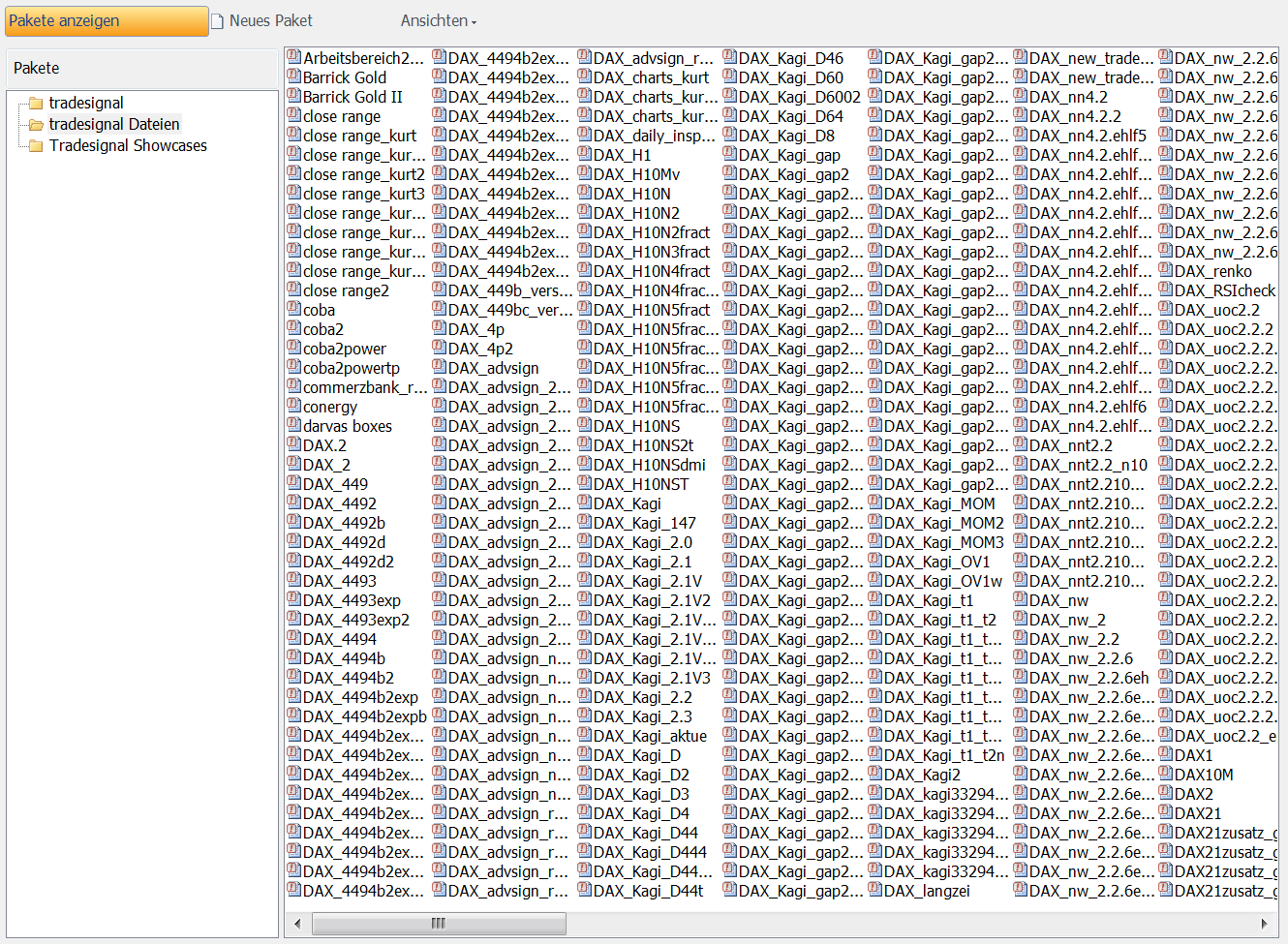Click the horizontal scrollbar's left arrow

tap(298, 923)
